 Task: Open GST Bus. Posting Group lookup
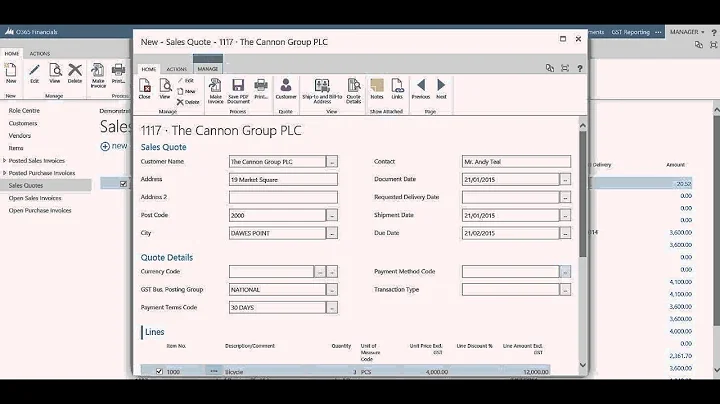point(332,290)
